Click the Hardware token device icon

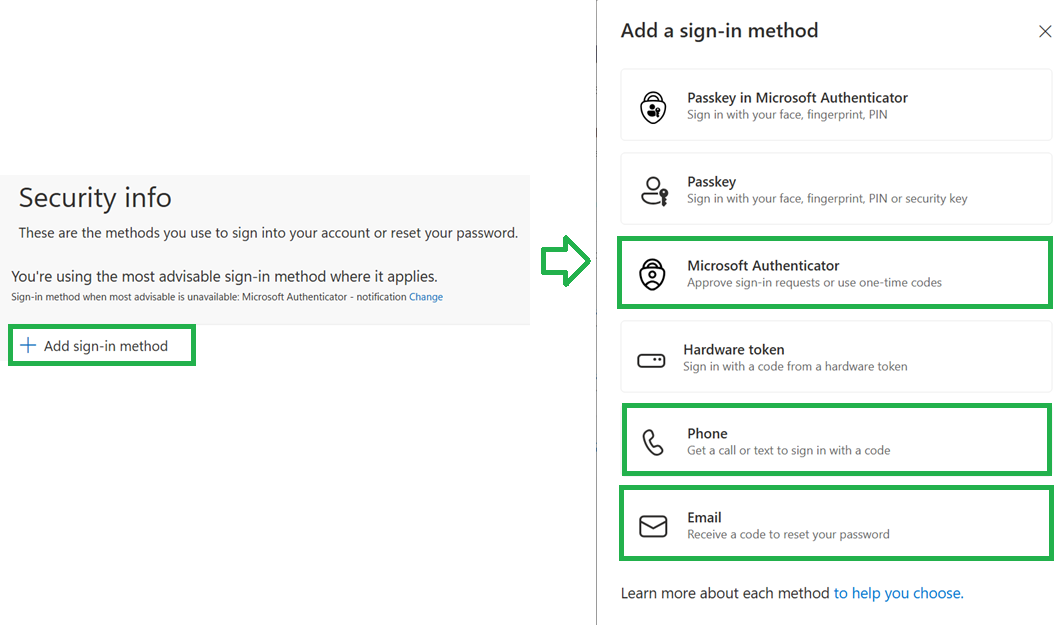[x=651, y=360]
